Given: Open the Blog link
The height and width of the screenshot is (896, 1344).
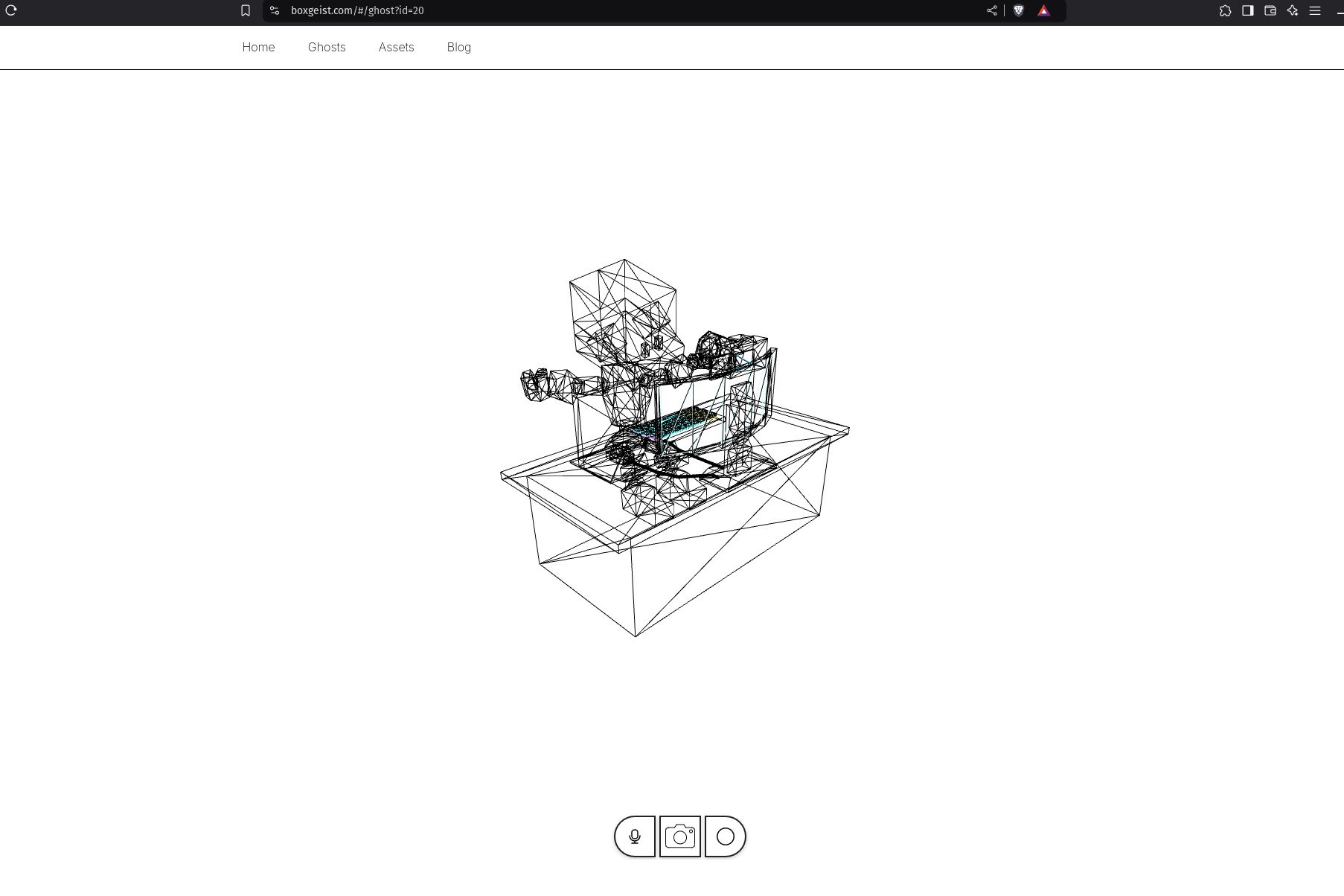Looking at the screenshot, I should tap(458, 47).
